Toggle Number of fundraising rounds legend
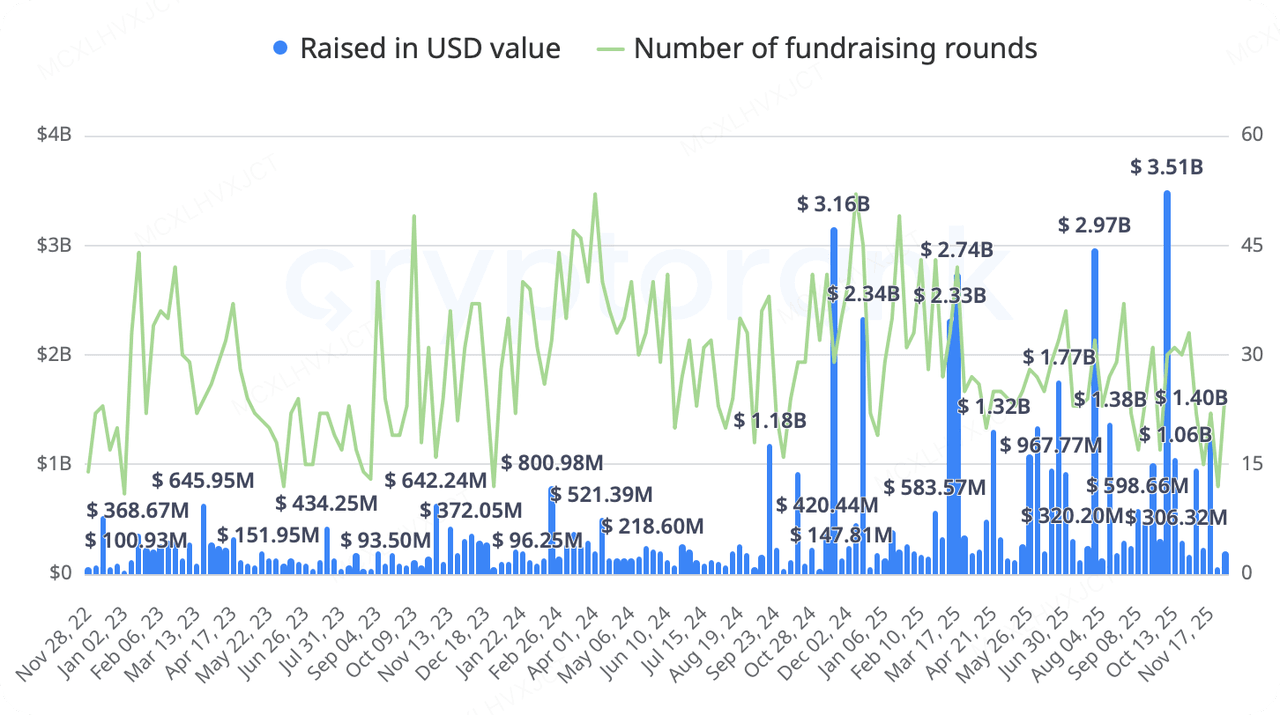1280x715 pixels. click(x=817, y=48)
